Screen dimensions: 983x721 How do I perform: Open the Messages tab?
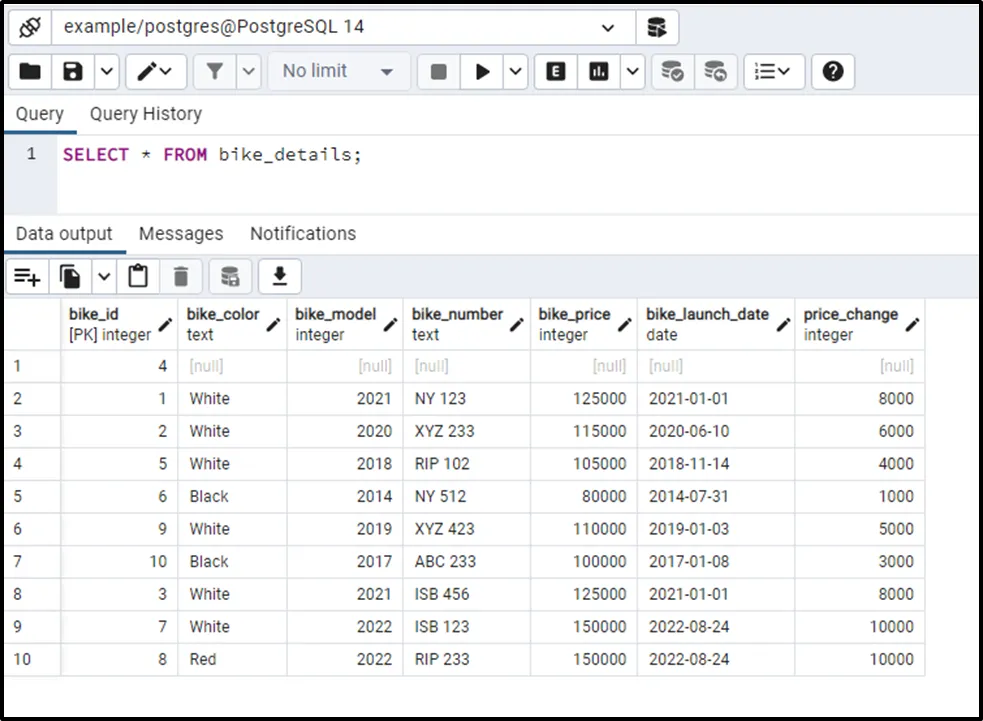pyautogui.click(x=181, y=233)
